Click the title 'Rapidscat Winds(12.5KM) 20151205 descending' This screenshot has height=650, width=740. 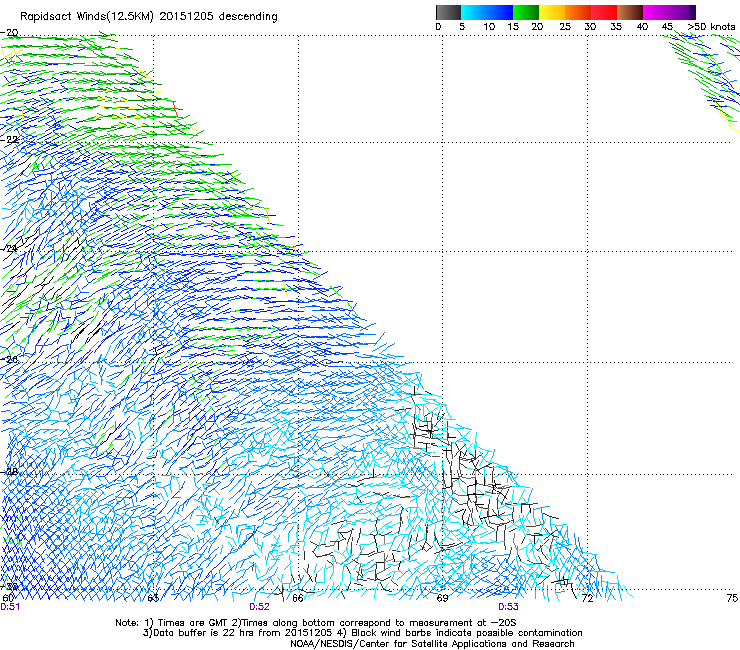(149, 17)
